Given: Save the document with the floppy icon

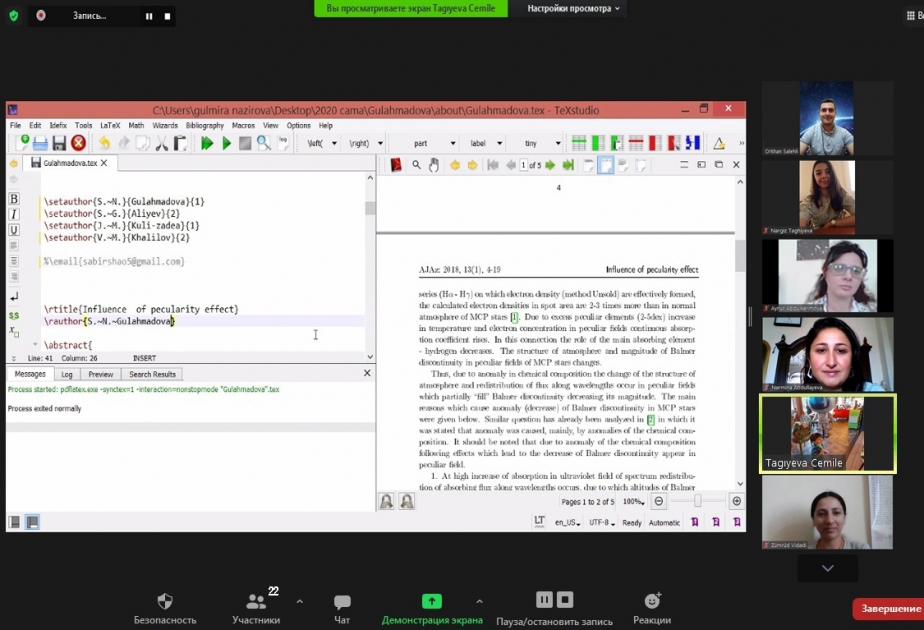Looking at the screenshot, I should point(59,143).
